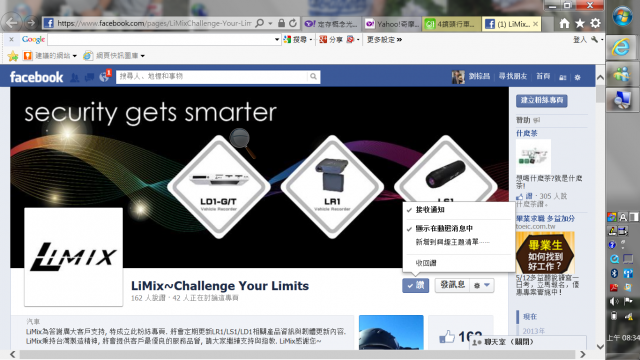
Task: Click the Windows Start orb
Action: point(622,16)
